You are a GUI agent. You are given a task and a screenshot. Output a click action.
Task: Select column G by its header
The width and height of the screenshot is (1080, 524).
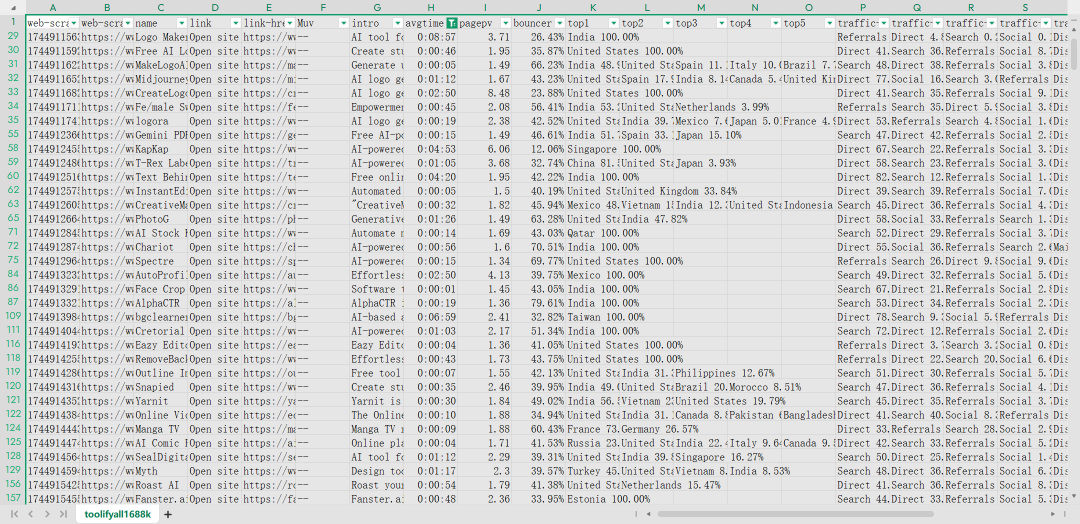point(376,9)
